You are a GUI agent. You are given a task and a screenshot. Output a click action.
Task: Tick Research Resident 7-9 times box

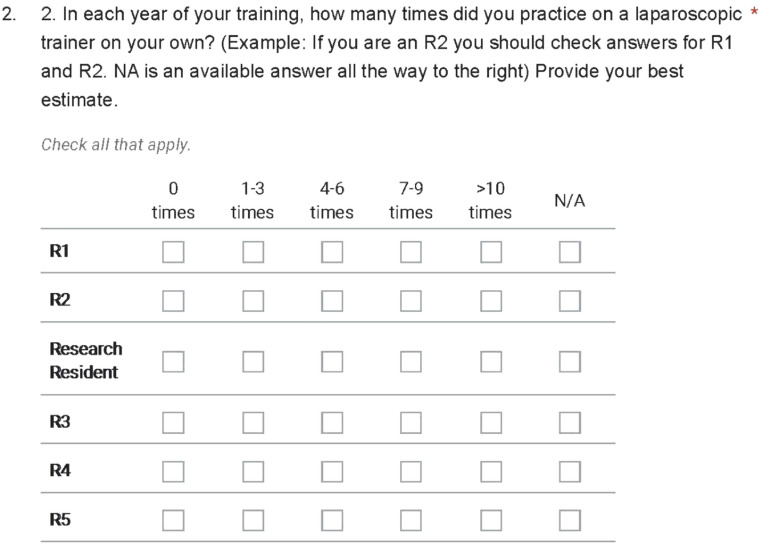(x=411, y=361)
